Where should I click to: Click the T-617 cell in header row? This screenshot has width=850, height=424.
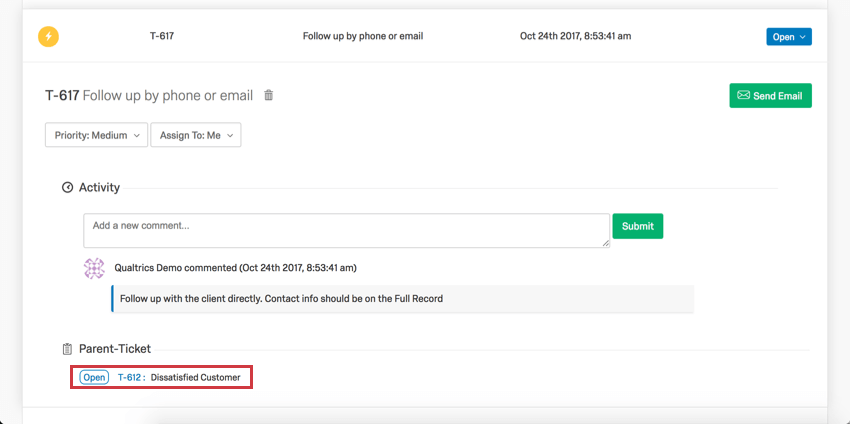162,36
